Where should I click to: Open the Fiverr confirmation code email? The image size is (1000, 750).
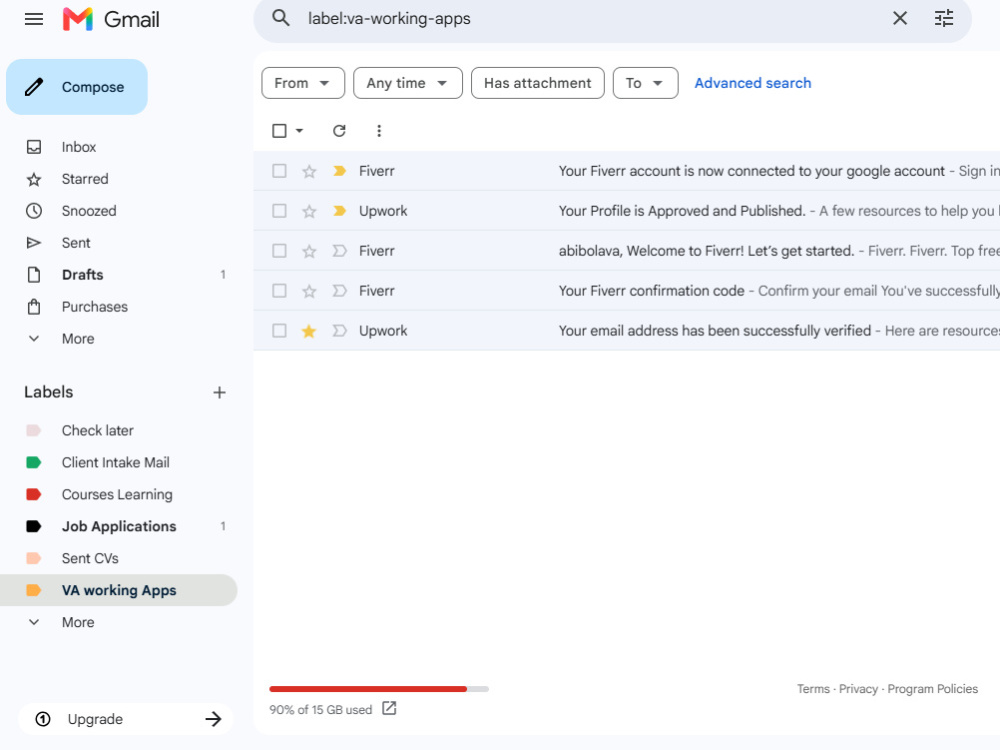[626, 291]
